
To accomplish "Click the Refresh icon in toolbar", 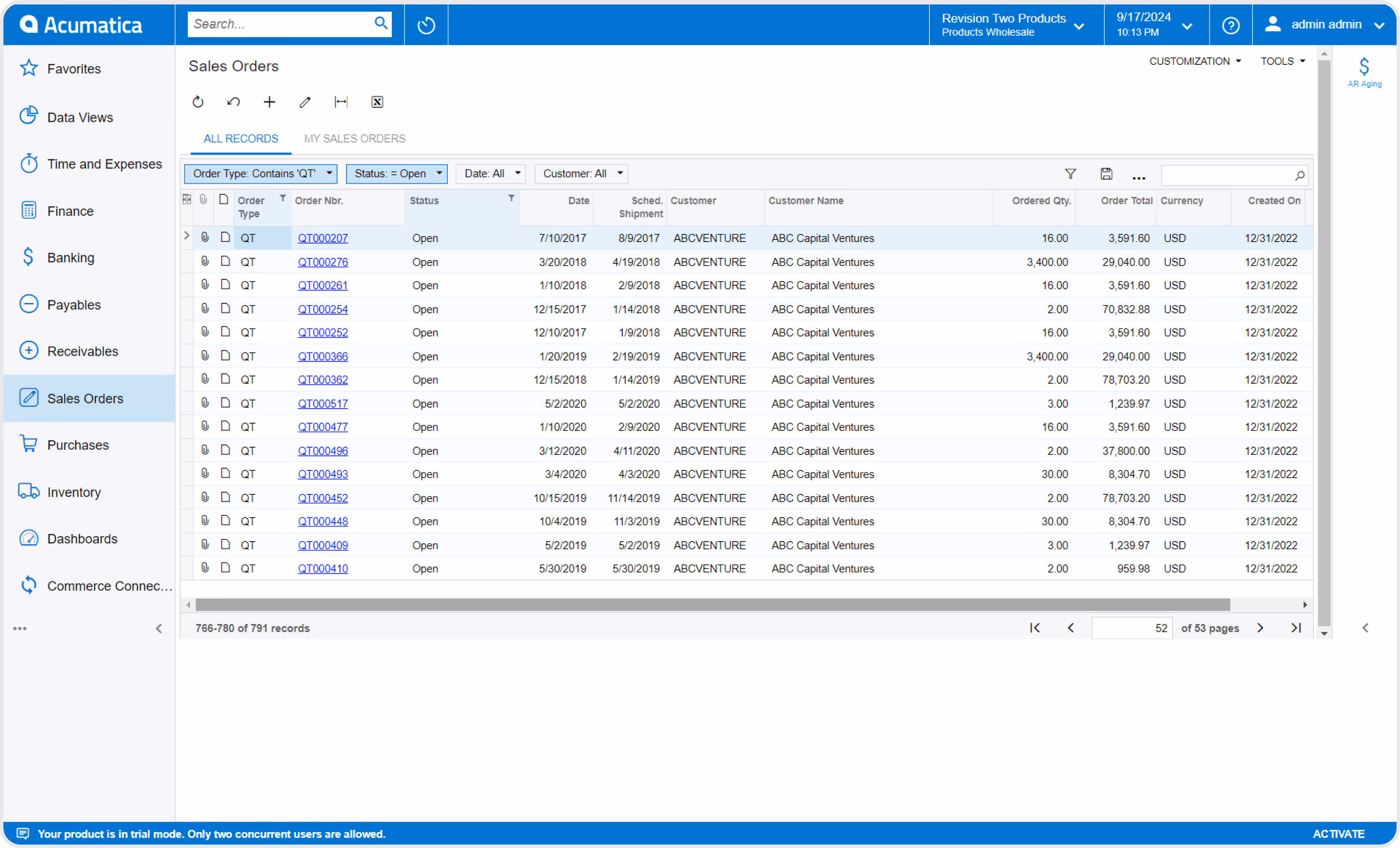I will pyautogui.click(x=198, y=102).
